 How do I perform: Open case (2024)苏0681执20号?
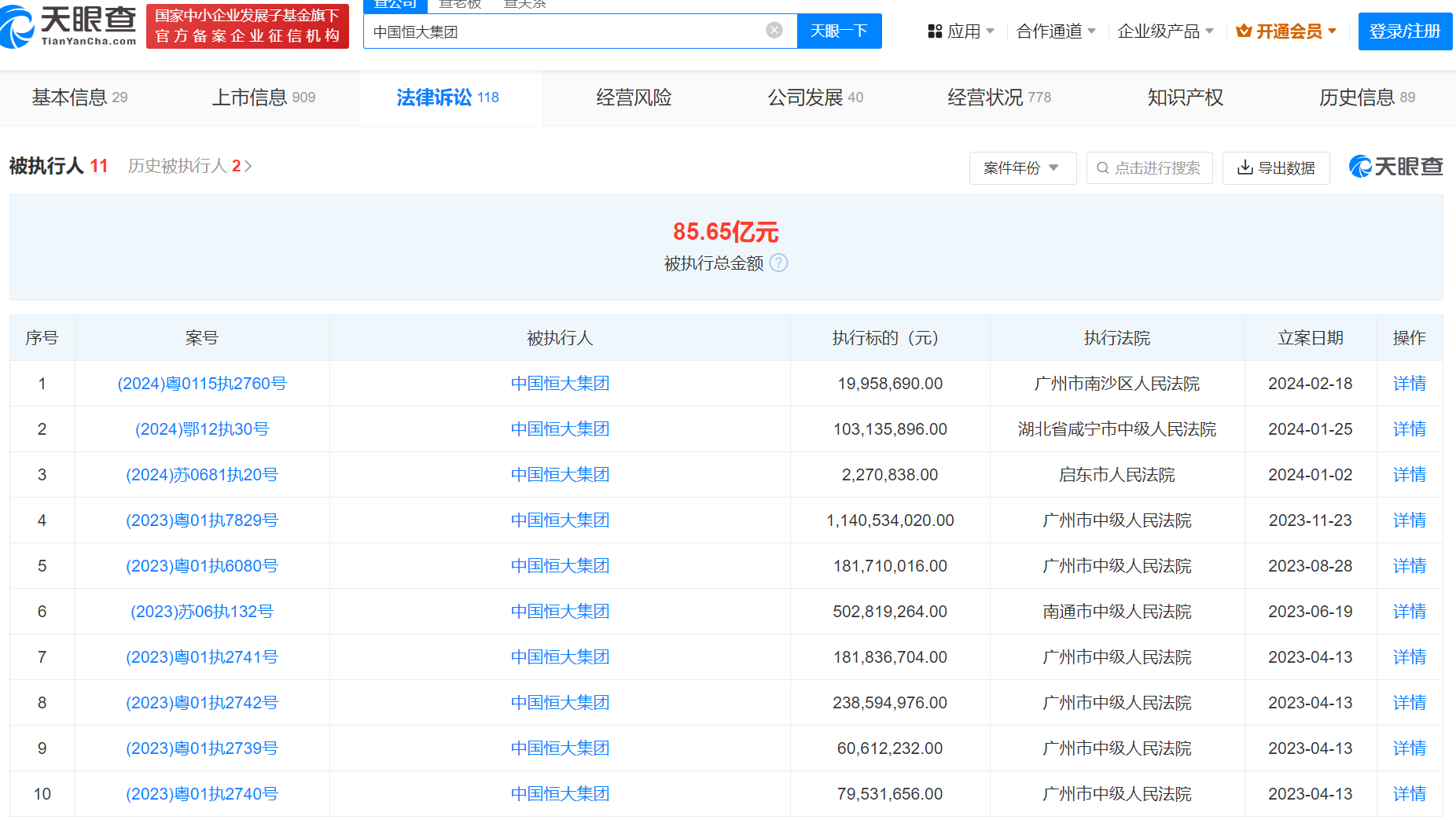[x=202, y=475]
